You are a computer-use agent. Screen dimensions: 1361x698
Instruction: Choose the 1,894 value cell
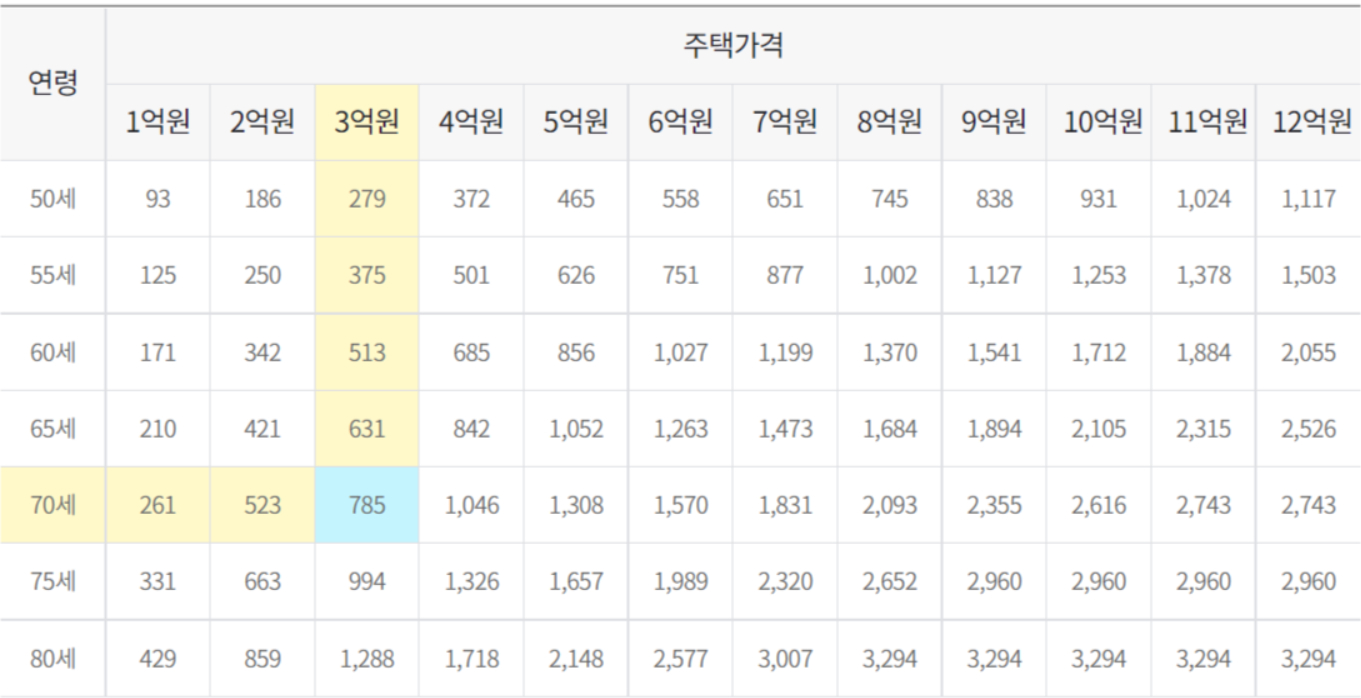tap(994, 428)
